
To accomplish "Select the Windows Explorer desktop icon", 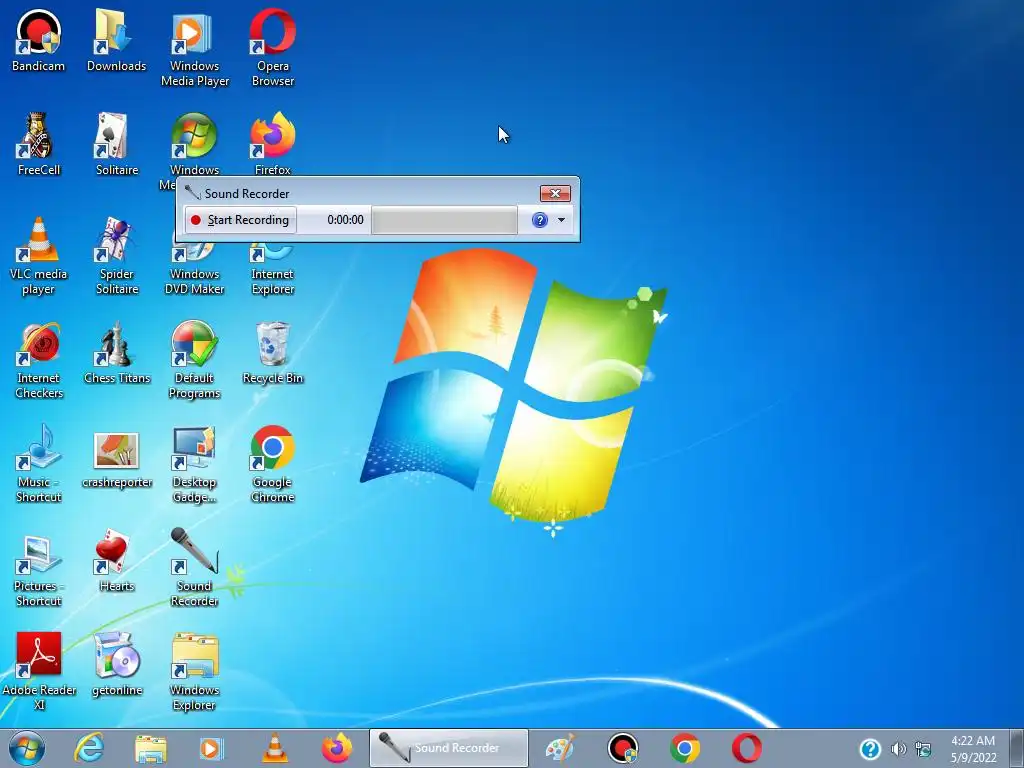I will pyautogui.click(x=195, y=671).
